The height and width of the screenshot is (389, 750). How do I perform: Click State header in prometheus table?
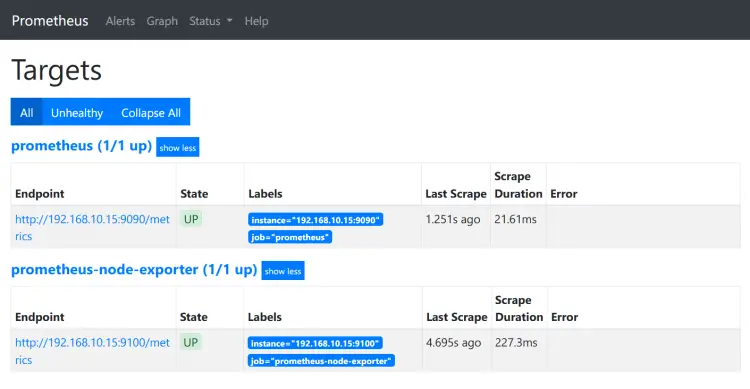click(x=194, y=194)
